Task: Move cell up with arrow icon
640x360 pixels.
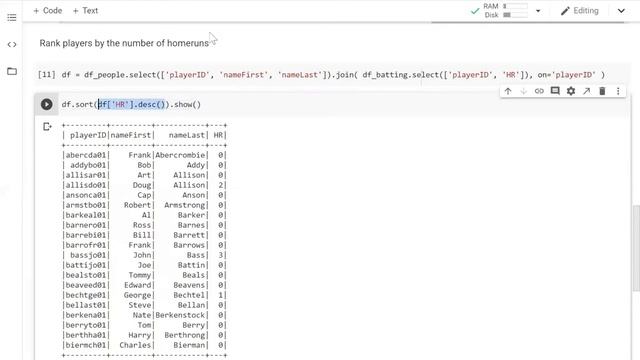Action: pos(508,91)
